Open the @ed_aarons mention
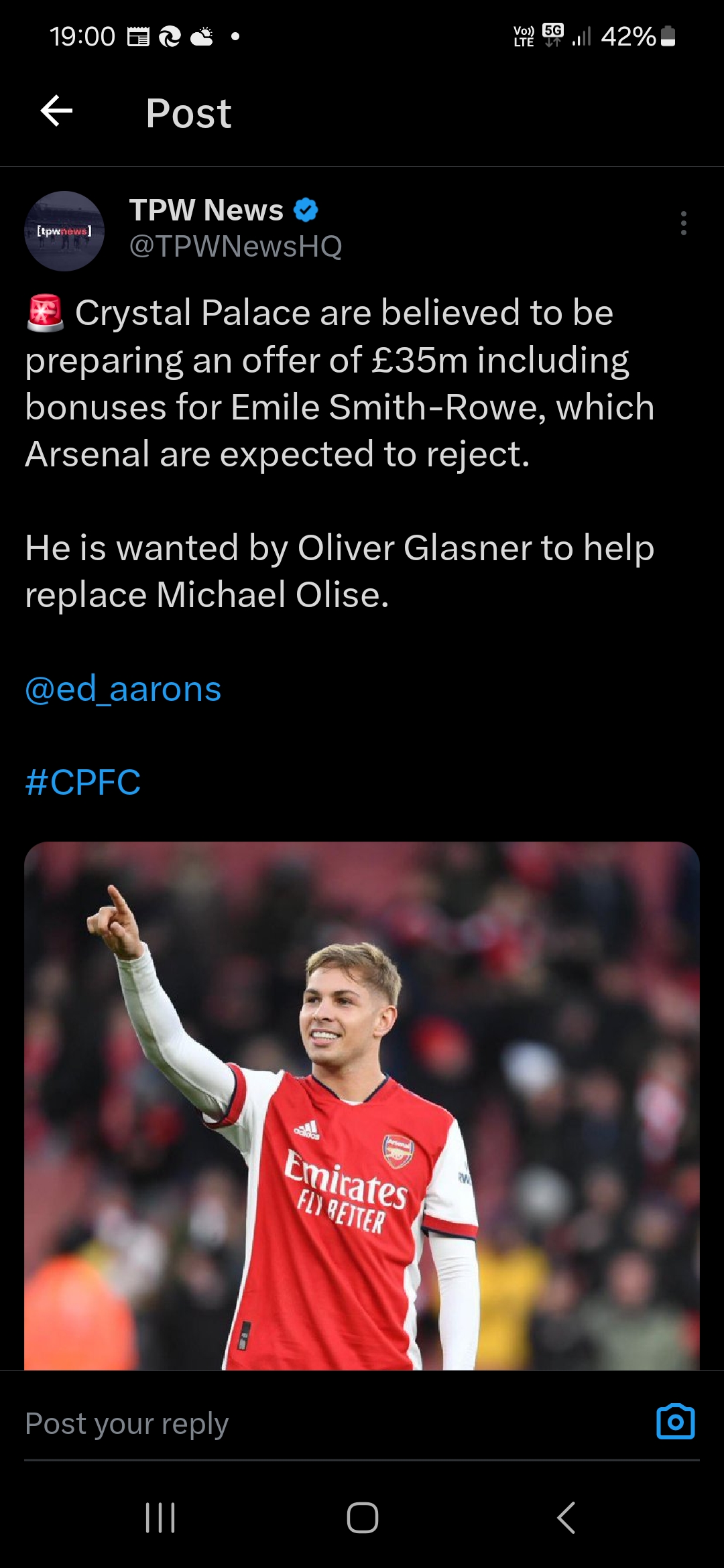 (123, 689)
